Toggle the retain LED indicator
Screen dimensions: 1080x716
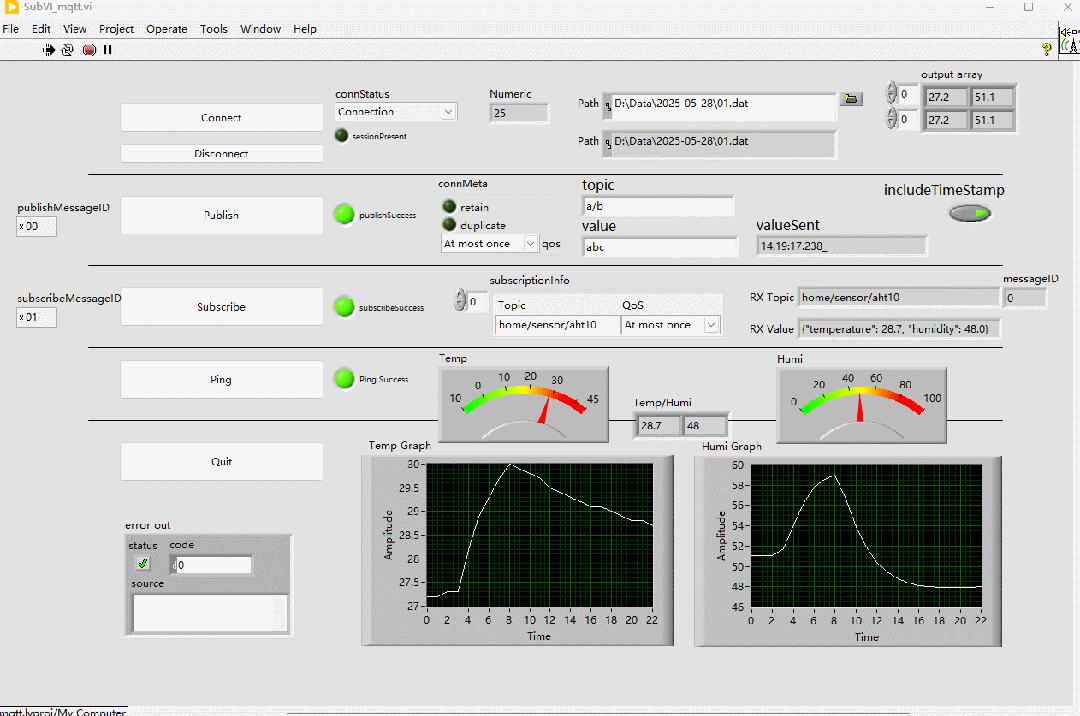[x=449, y=206]
